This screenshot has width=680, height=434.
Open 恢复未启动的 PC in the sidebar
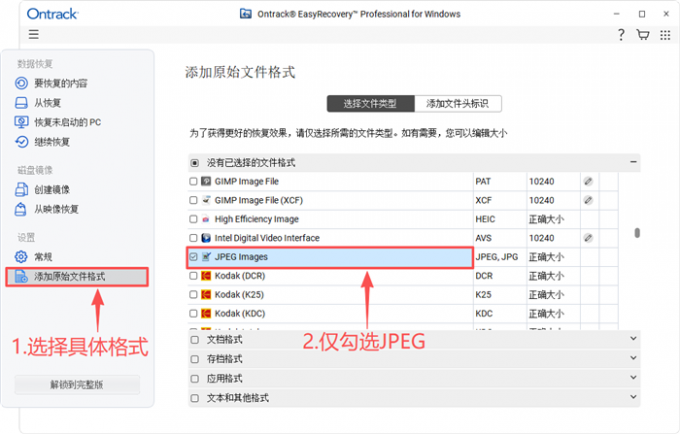point(68,122)
